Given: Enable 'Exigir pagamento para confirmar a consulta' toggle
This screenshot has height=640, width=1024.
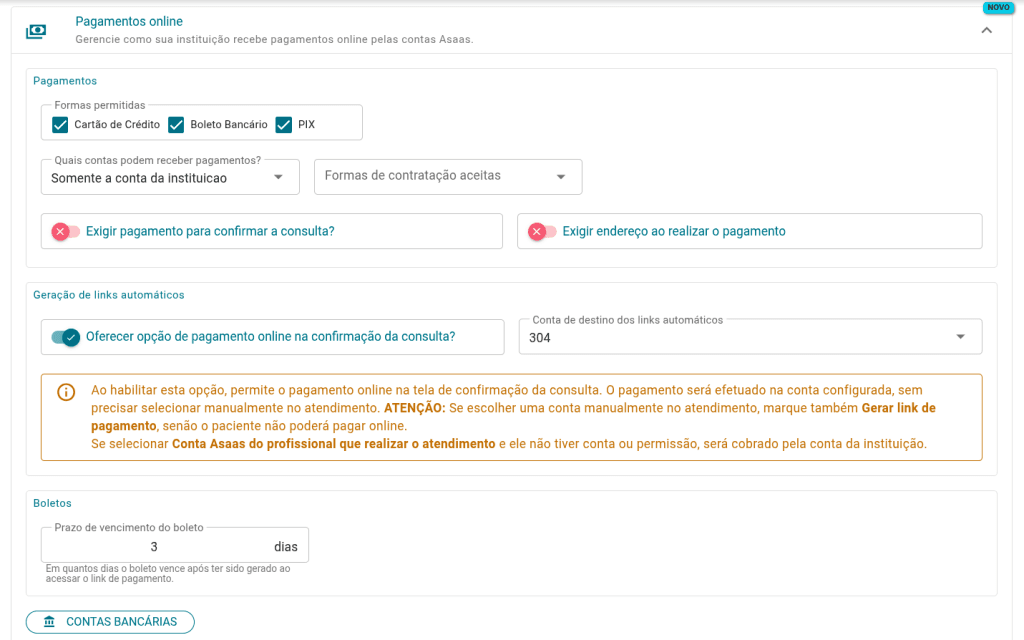Looking at the screenshot, I should click(65, 231).
